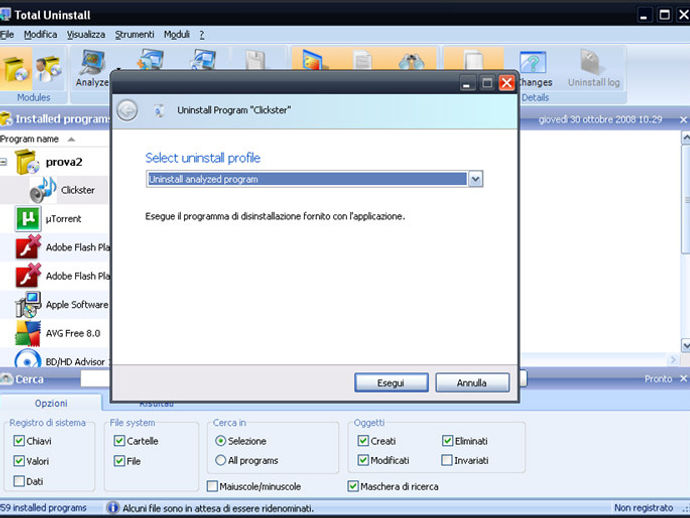The image size is (690, 518).
Task: Select the All programs radio button
Action: point(220,460)
